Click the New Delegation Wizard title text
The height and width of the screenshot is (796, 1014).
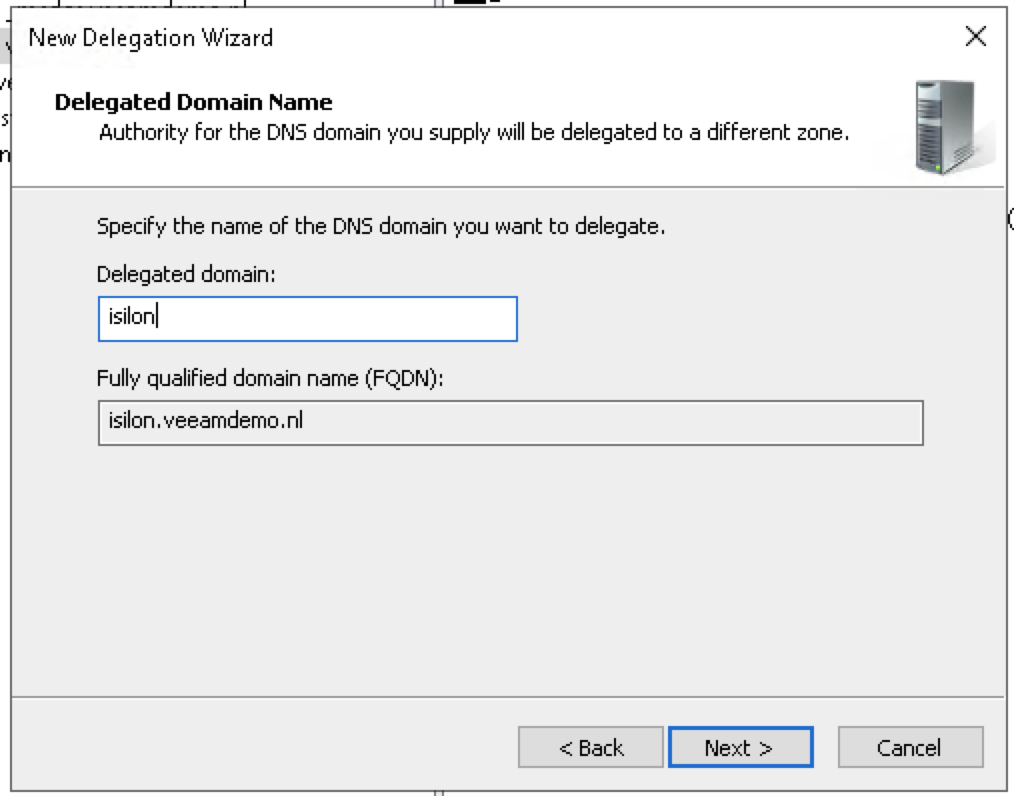151,39
